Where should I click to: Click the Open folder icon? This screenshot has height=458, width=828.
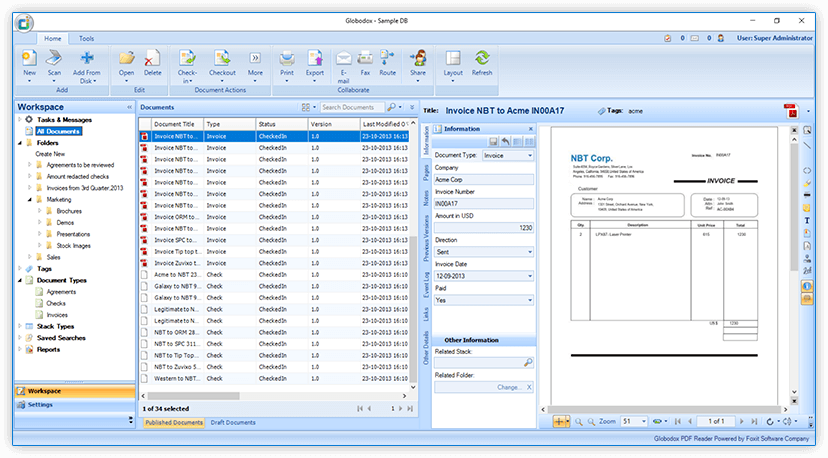126,58
